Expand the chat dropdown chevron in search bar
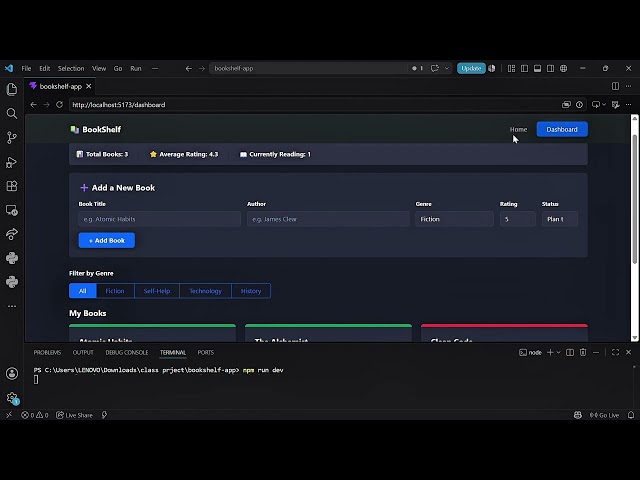640x480 pixels. pos(447,69)
